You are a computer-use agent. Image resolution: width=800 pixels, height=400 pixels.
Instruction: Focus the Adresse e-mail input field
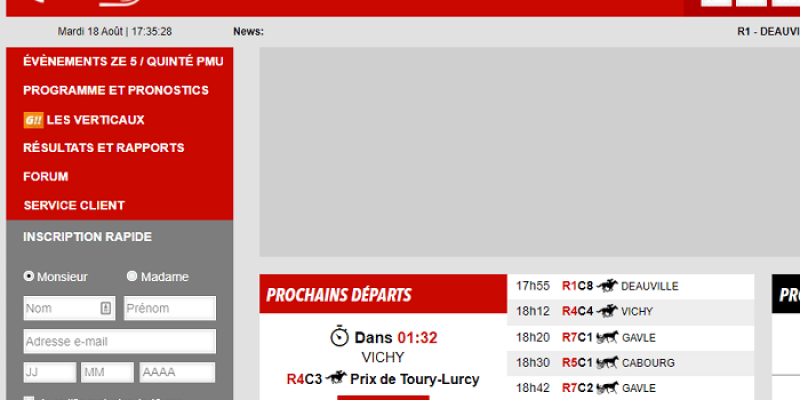pyautogui.click(x=119, y=341)
